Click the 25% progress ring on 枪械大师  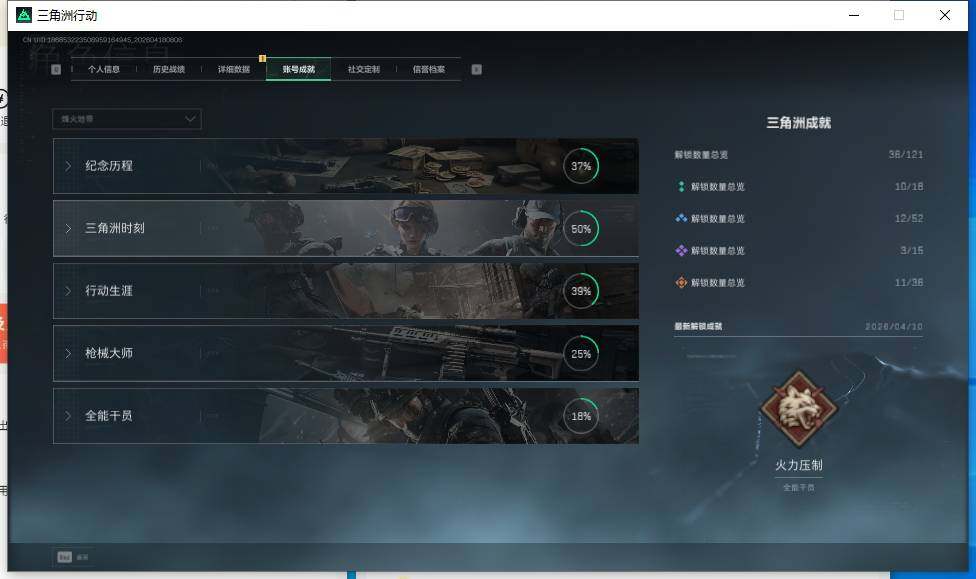(581, 354)
